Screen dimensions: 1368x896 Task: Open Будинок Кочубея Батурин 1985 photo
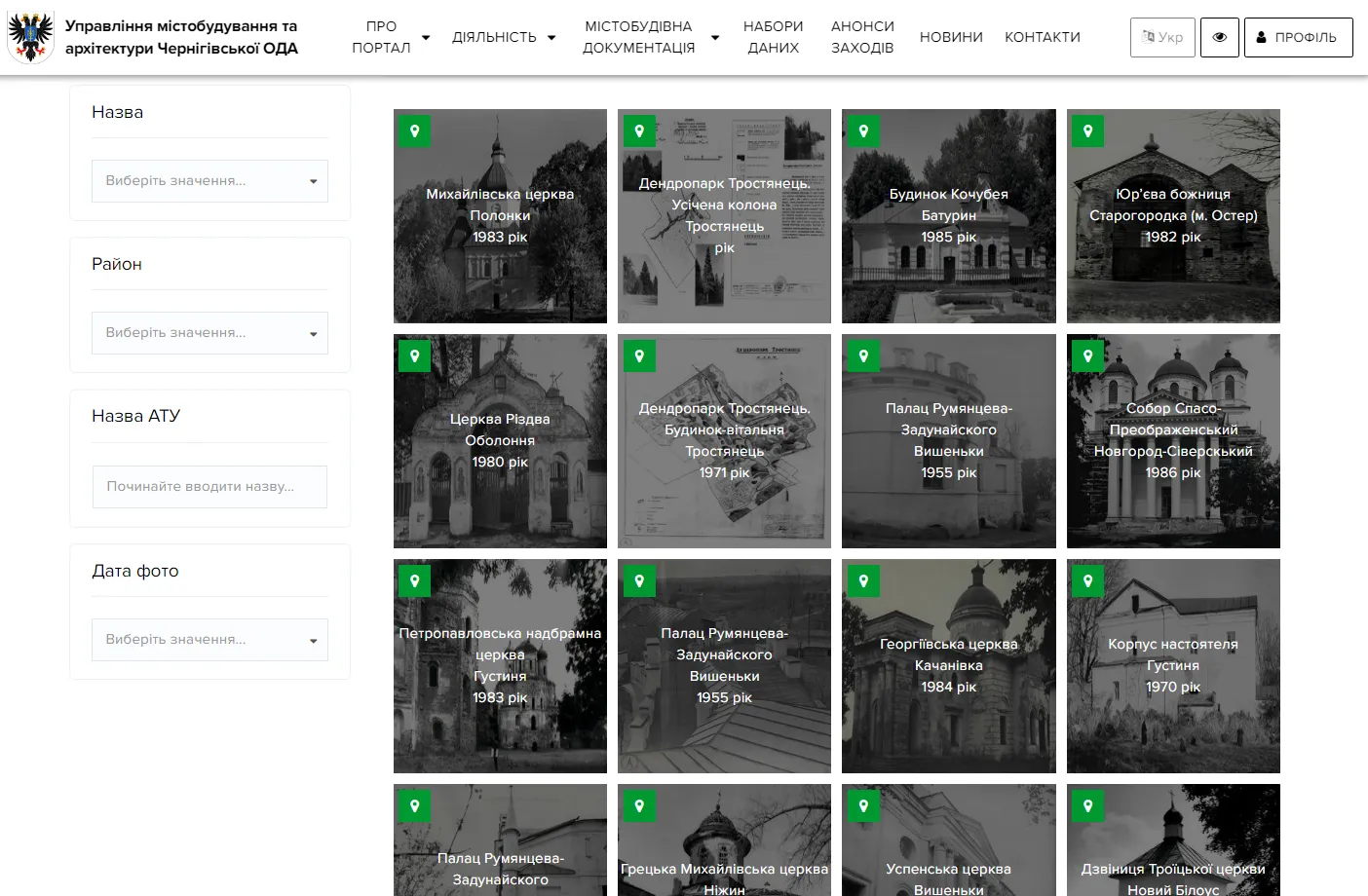coord(949,216)
